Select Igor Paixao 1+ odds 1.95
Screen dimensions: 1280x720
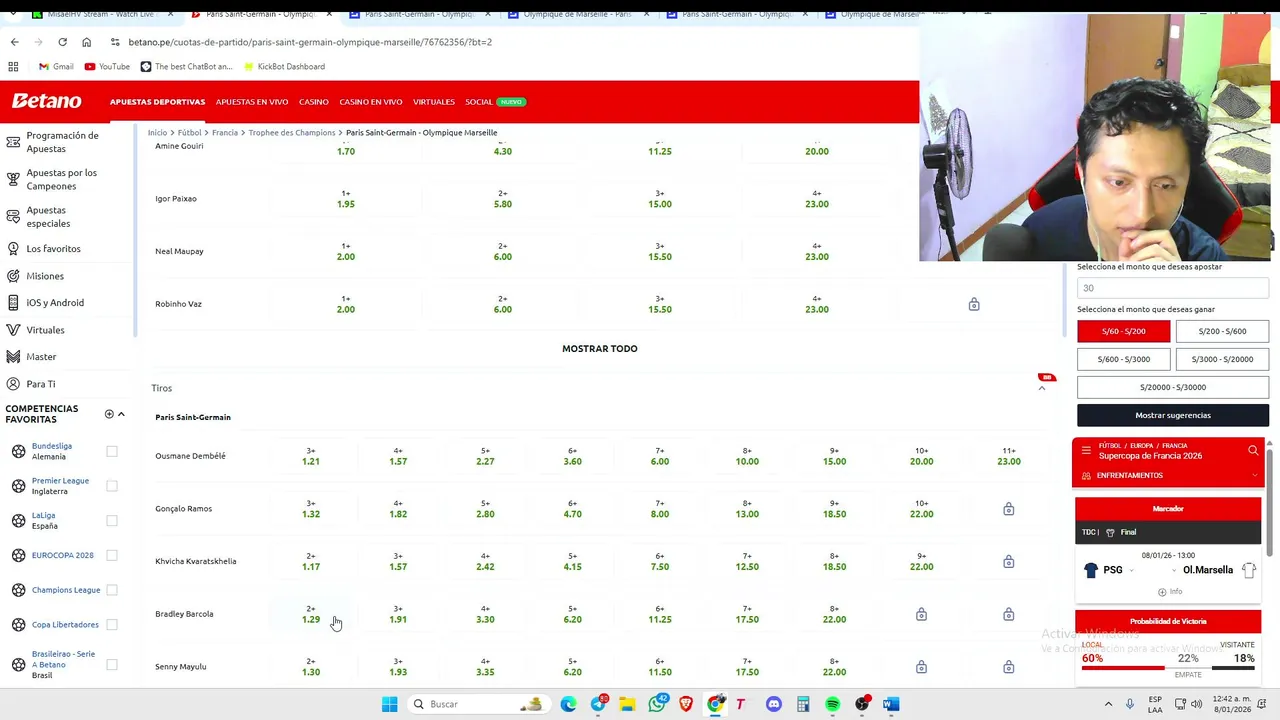point(345,199)
